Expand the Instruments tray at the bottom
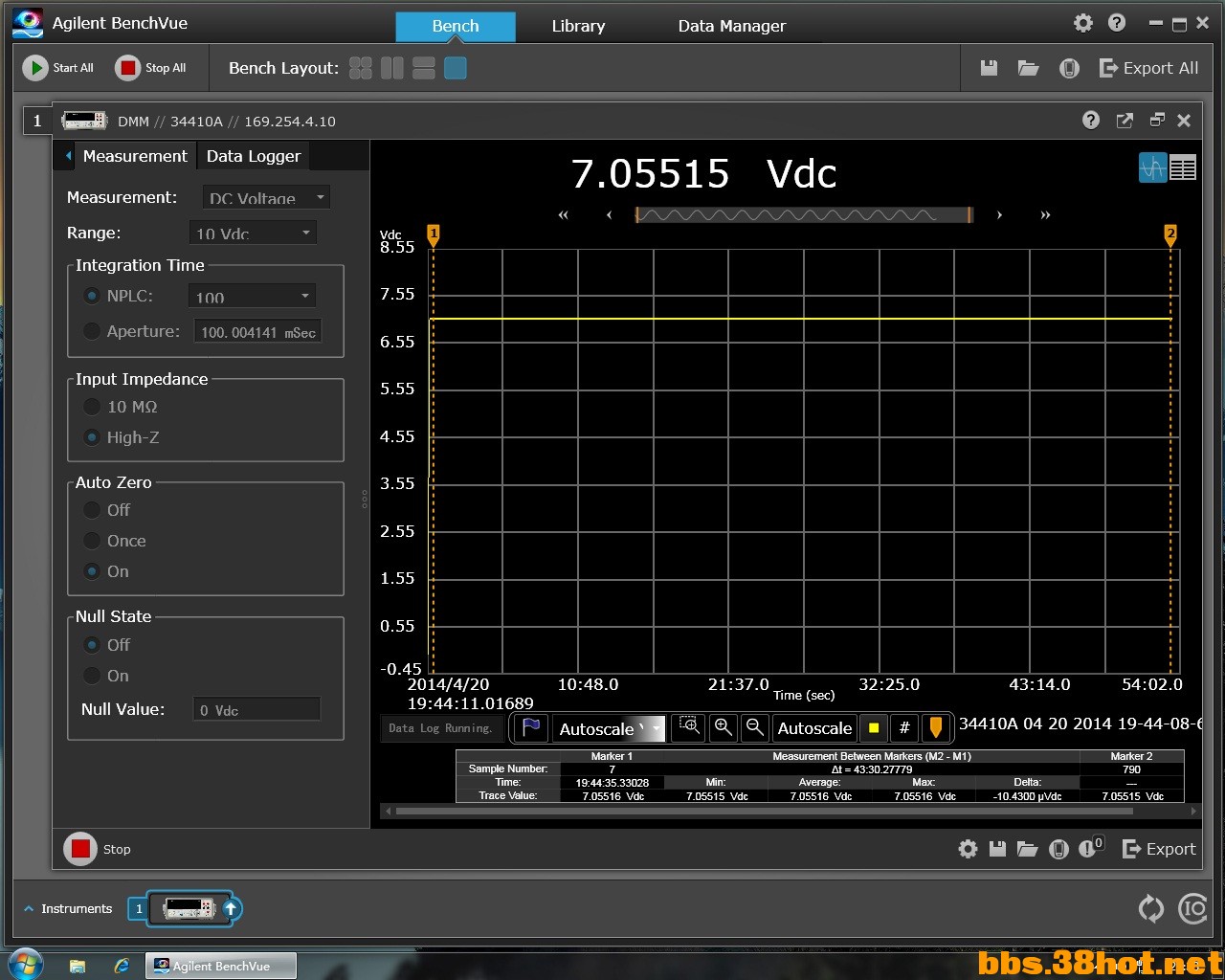This screenshot has width=1225, height=980. click(x=67, y=908)
